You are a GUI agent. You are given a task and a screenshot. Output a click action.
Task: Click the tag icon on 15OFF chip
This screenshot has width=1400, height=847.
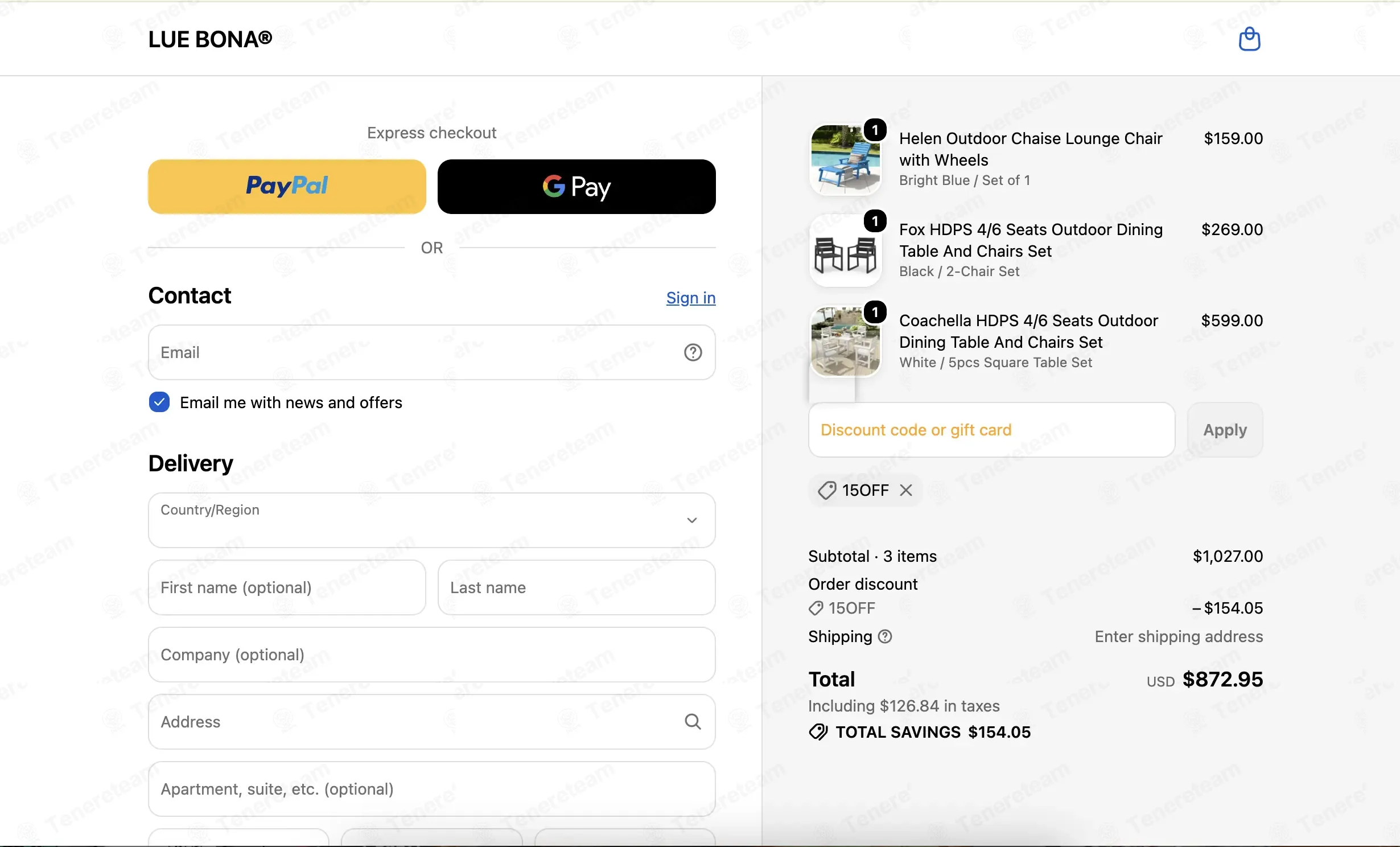pyautogui.click(x=827, y=490)
